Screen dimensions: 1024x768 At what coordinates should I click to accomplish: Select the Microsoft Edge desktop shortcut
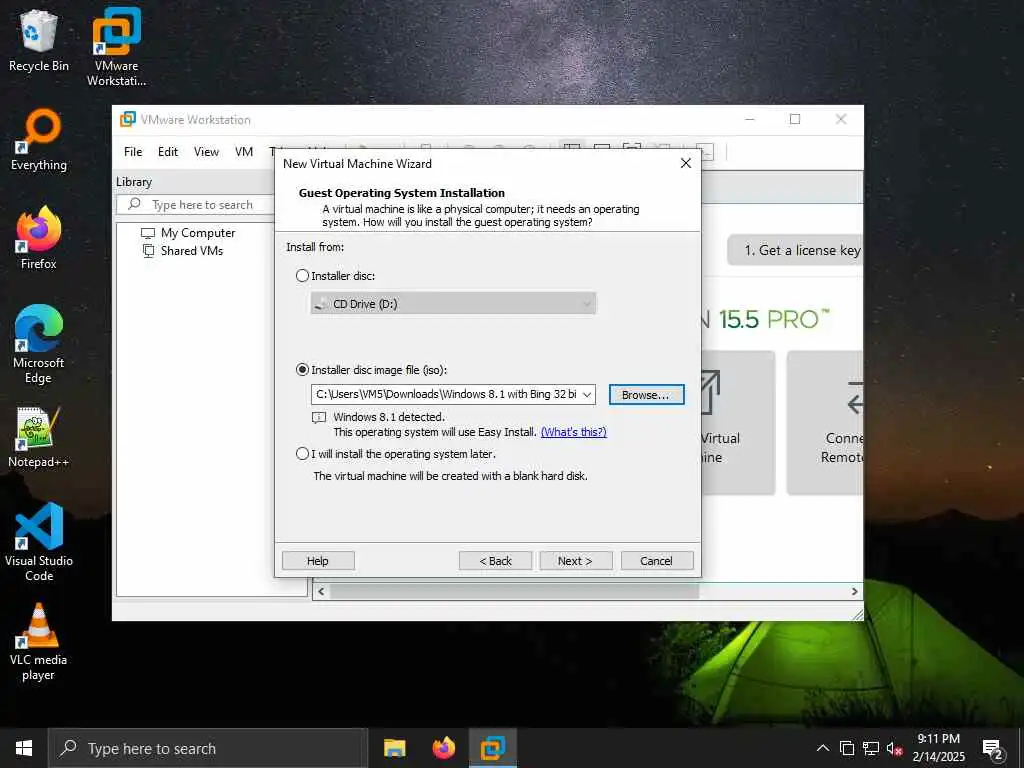coord(39,344)
